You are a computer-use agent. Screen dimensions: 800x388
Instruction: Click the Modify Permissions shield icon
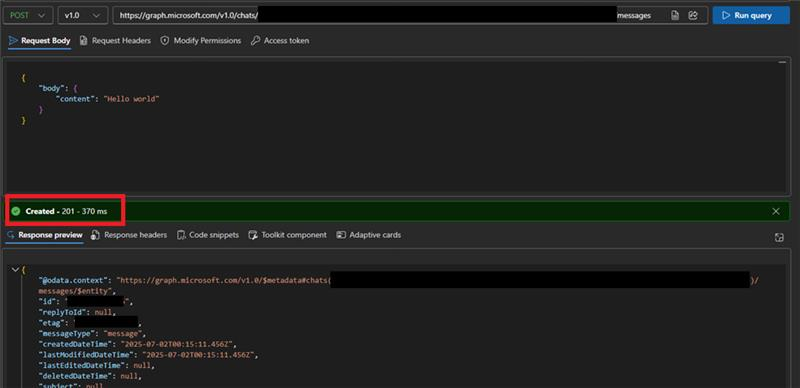(x=164, y=41)
